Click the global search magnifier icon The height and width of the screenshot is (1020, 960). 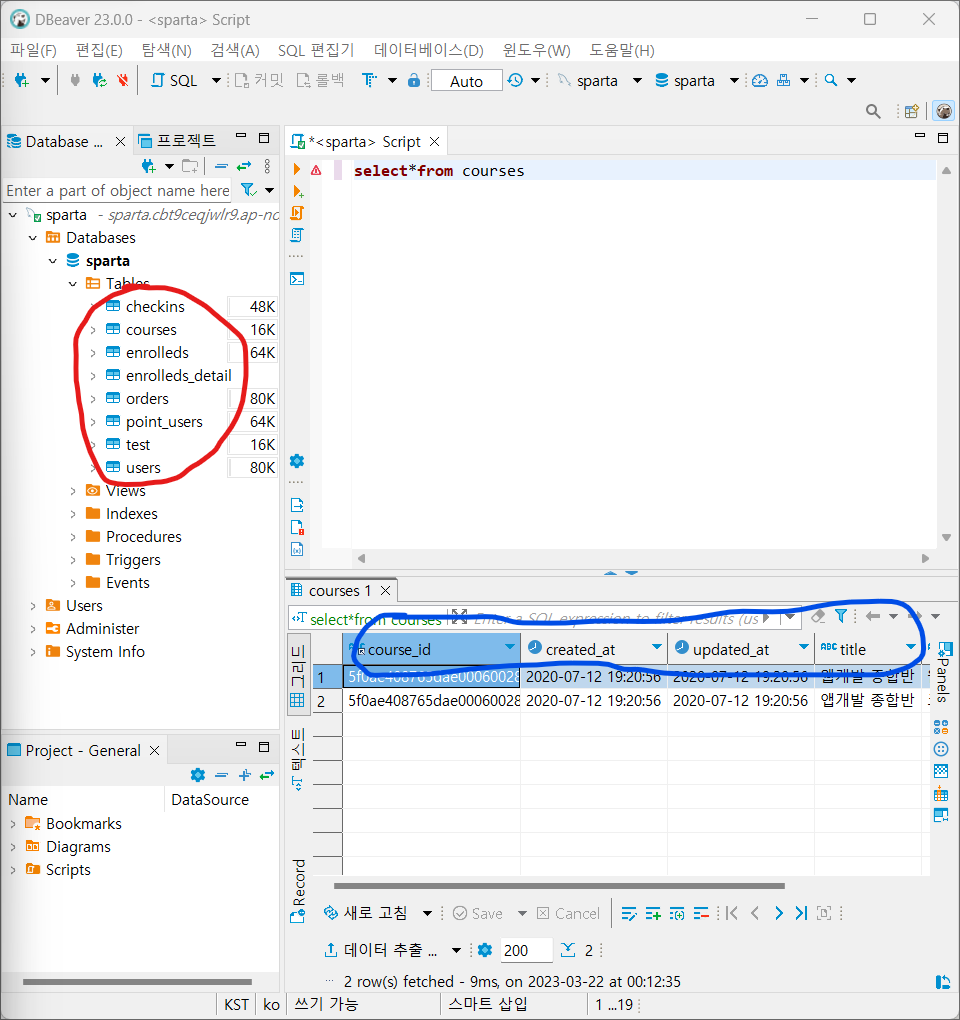tap(873, 111)
